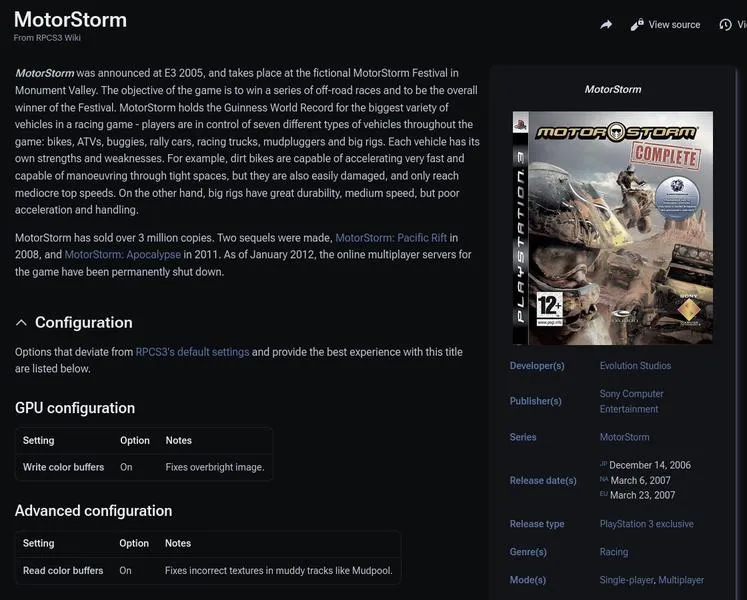Open the Evolution Studios developer link
Screen dimensions: 747x600
pos(635,366)
